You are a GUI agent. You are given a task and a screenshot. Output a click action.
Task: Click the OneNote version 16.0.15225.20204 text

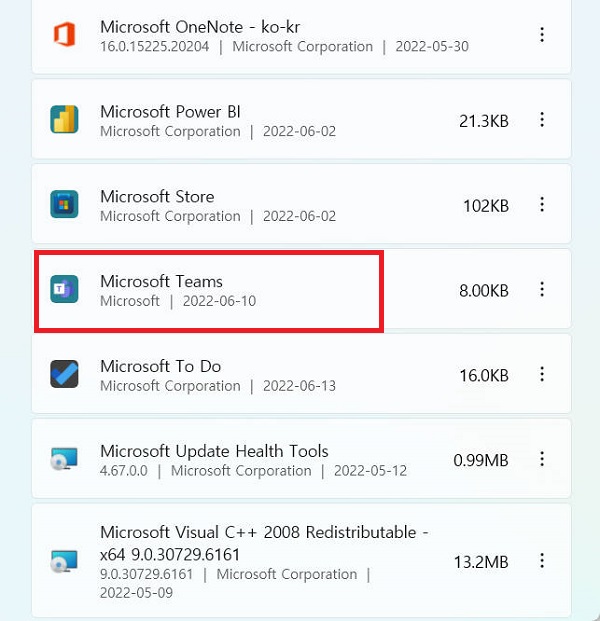pyautogui.click(x=154, y=46)
